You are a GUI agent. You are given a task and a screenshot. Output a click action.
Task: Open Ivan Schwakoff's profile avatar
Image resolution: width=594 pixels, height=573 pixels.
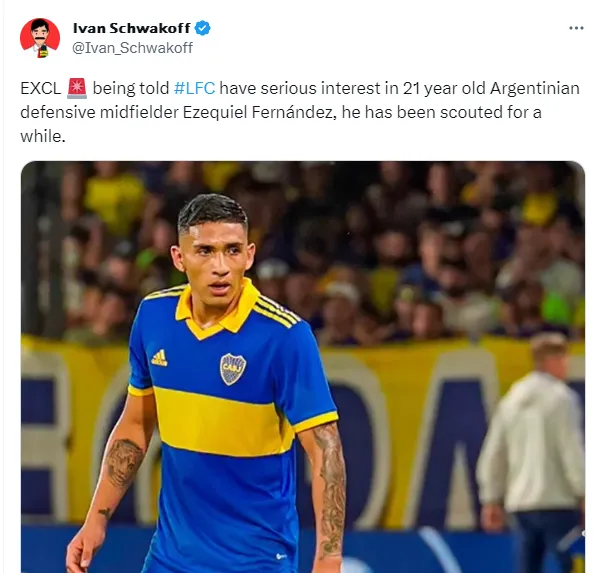(x=40, y=38)
